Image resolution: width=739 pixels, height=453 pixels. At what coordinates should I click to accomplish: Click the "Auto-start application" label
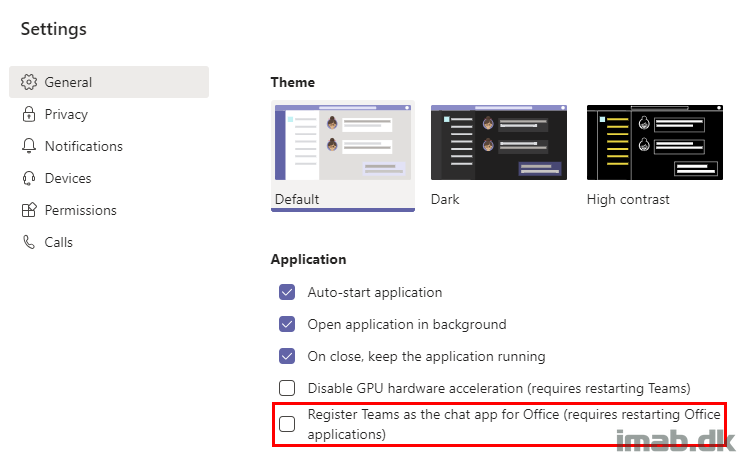pos(375,292)
